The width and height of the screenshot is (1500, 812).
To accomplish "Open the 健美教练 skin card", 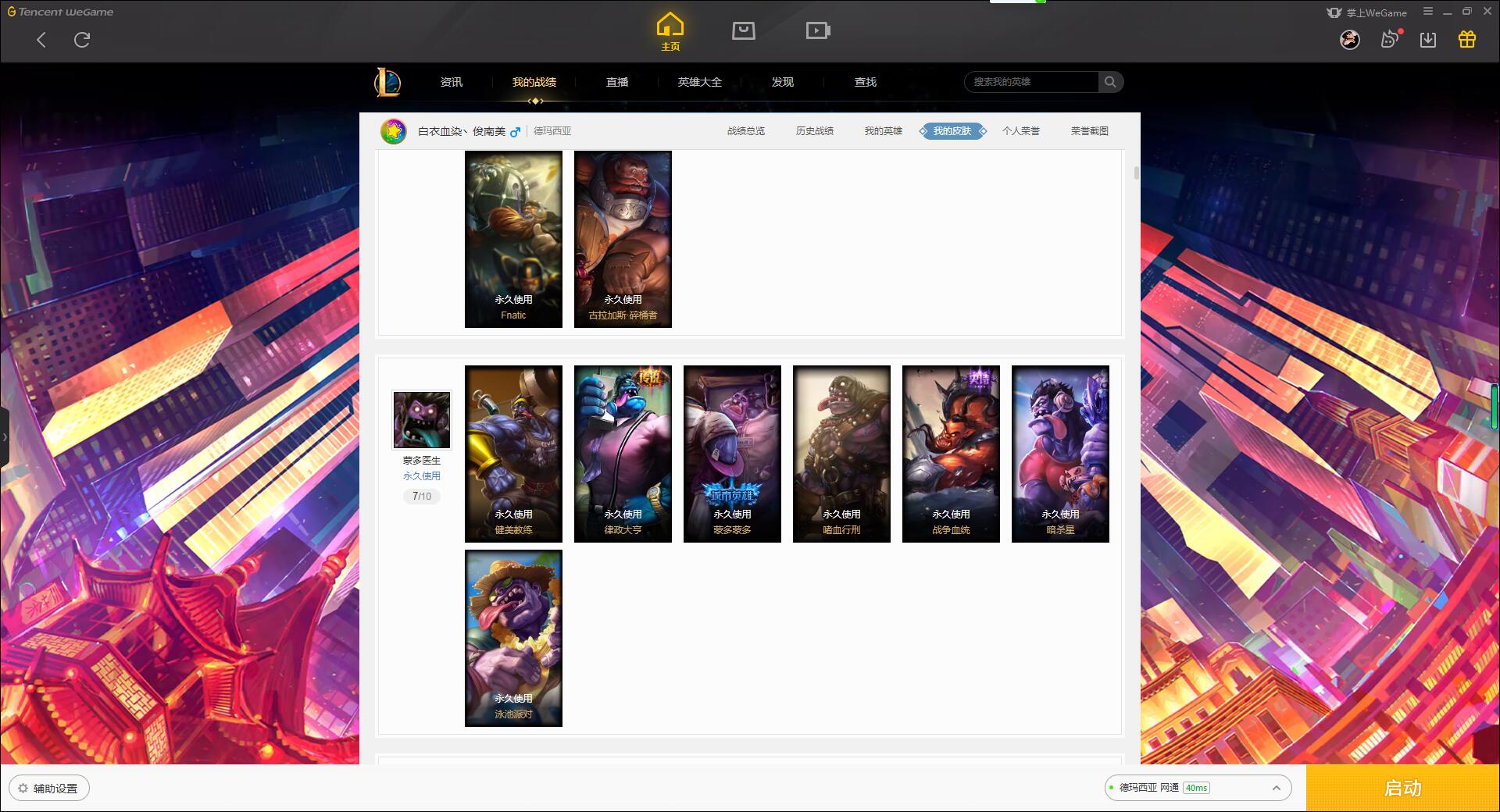I will (513, 454).
